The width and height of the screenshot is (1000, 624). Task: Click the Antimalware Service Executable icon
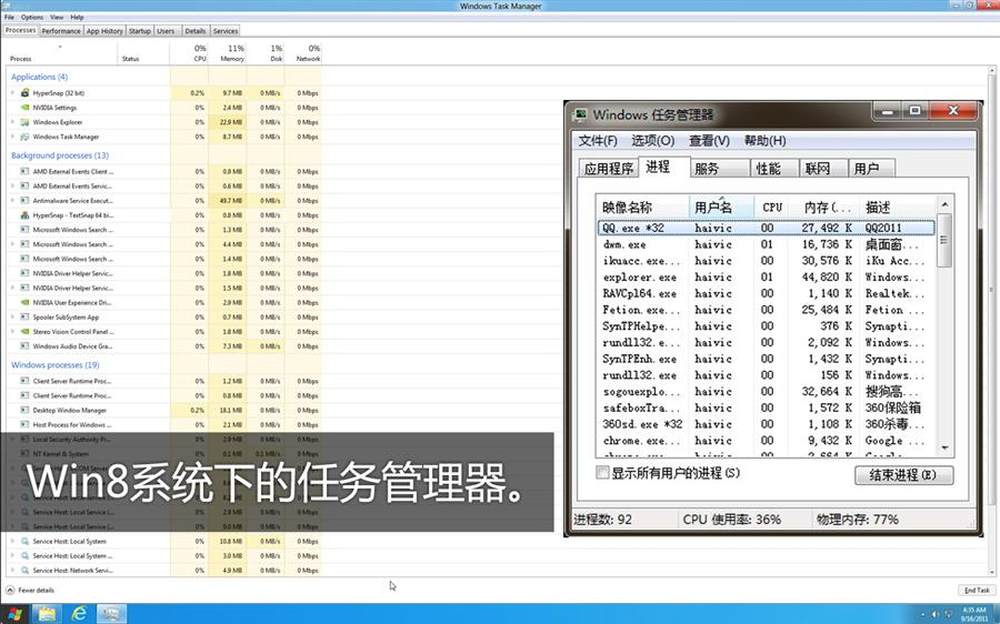click(x=25, y=200)
